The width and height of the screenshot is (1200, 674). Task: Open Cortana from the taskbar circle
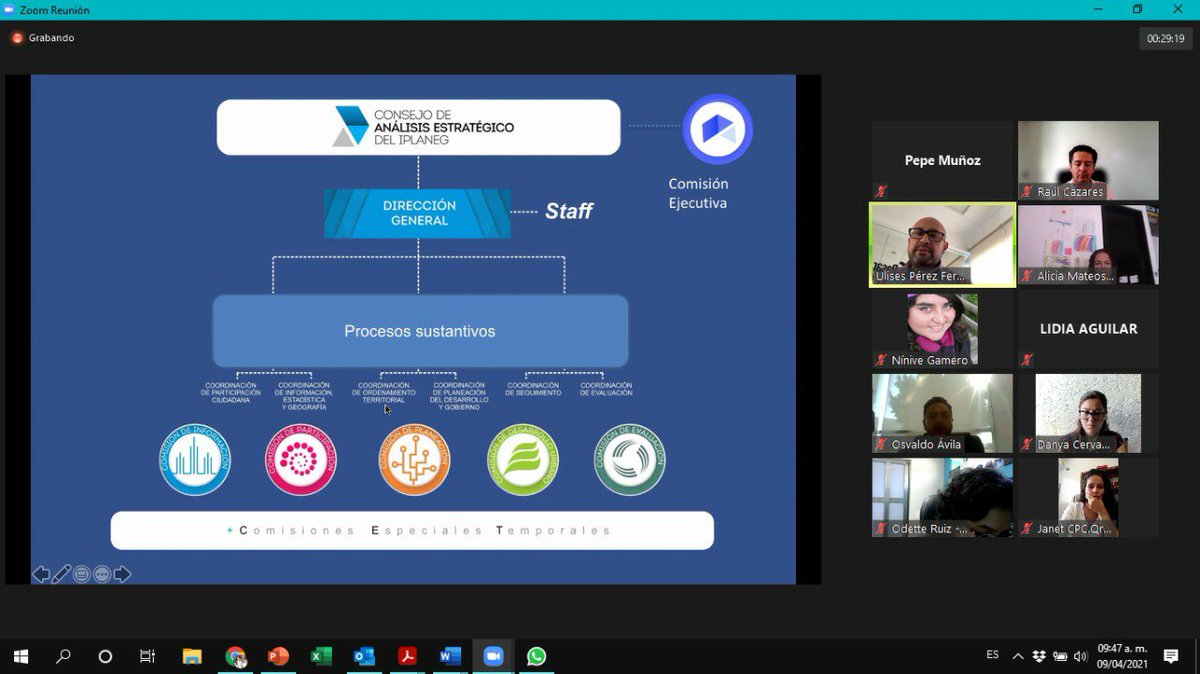coord(105,656)
